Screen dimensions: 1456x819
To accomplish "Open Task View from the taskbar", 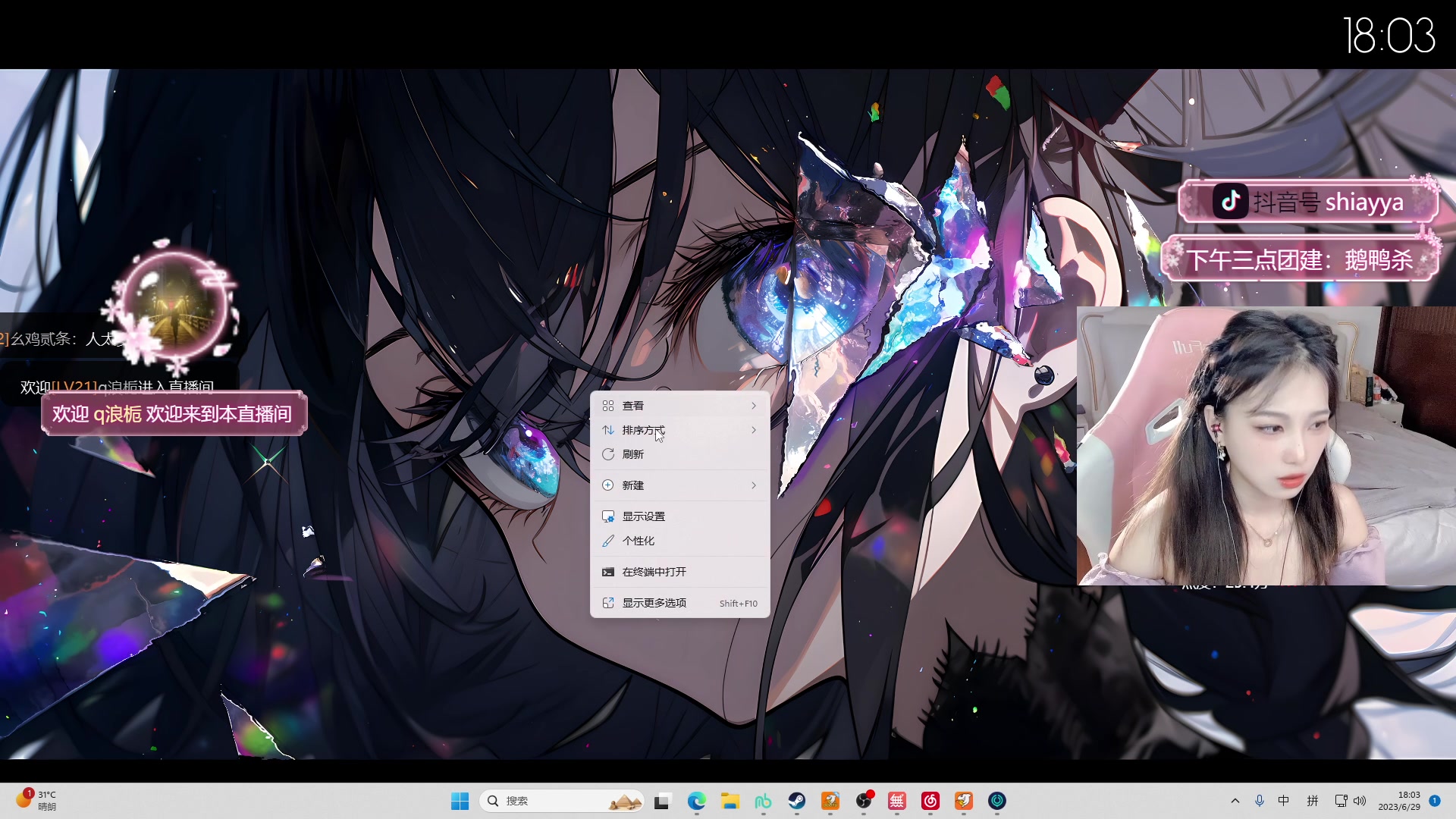I will (x=664, y=801).
